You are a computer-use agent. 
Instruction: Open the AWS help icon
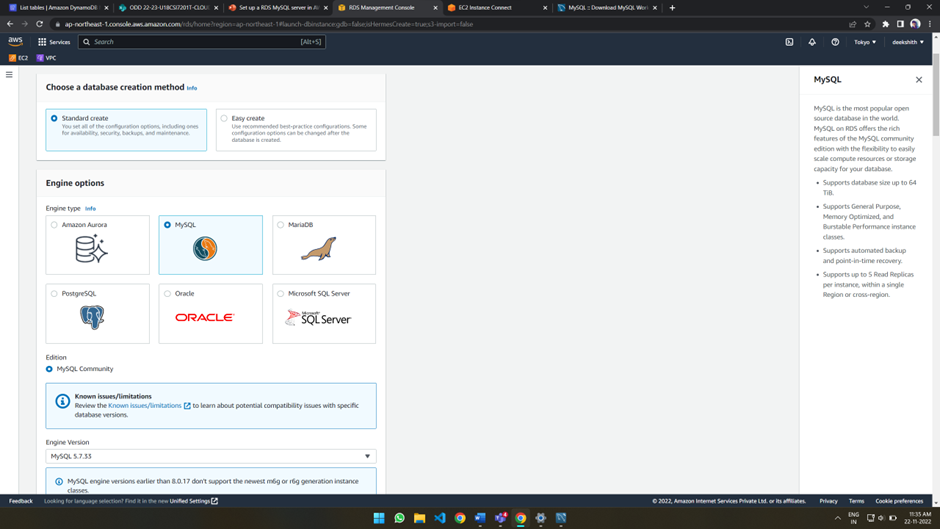[x=834, y=42]
